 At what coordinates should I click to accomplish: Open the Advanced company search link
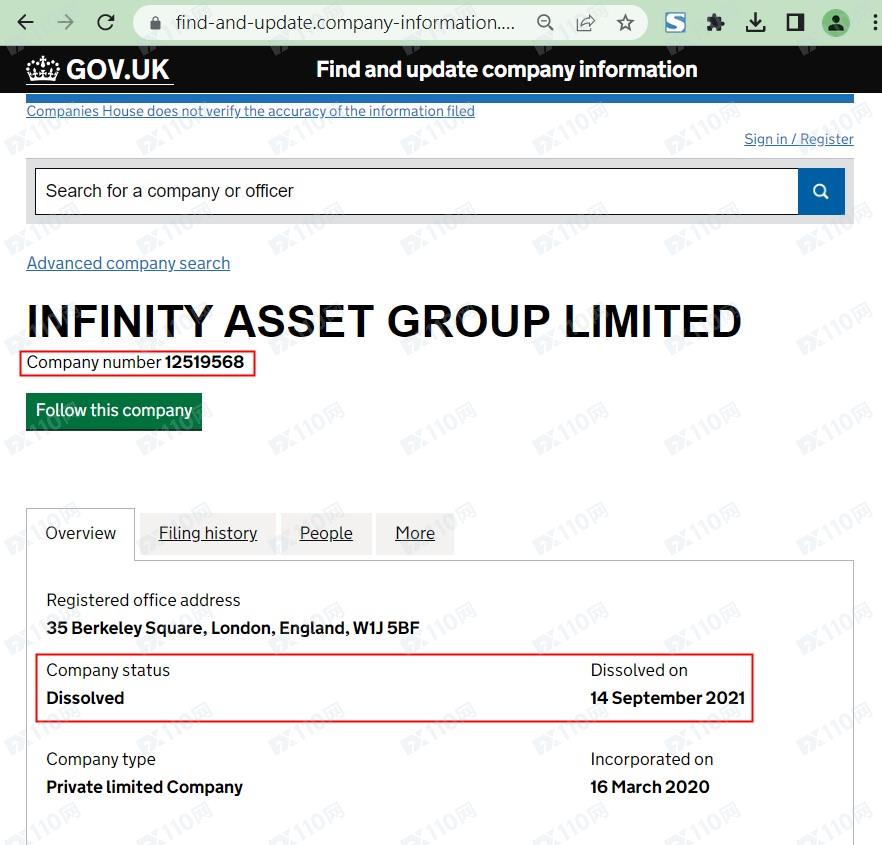pyautogui.click(x=128, y=263)
